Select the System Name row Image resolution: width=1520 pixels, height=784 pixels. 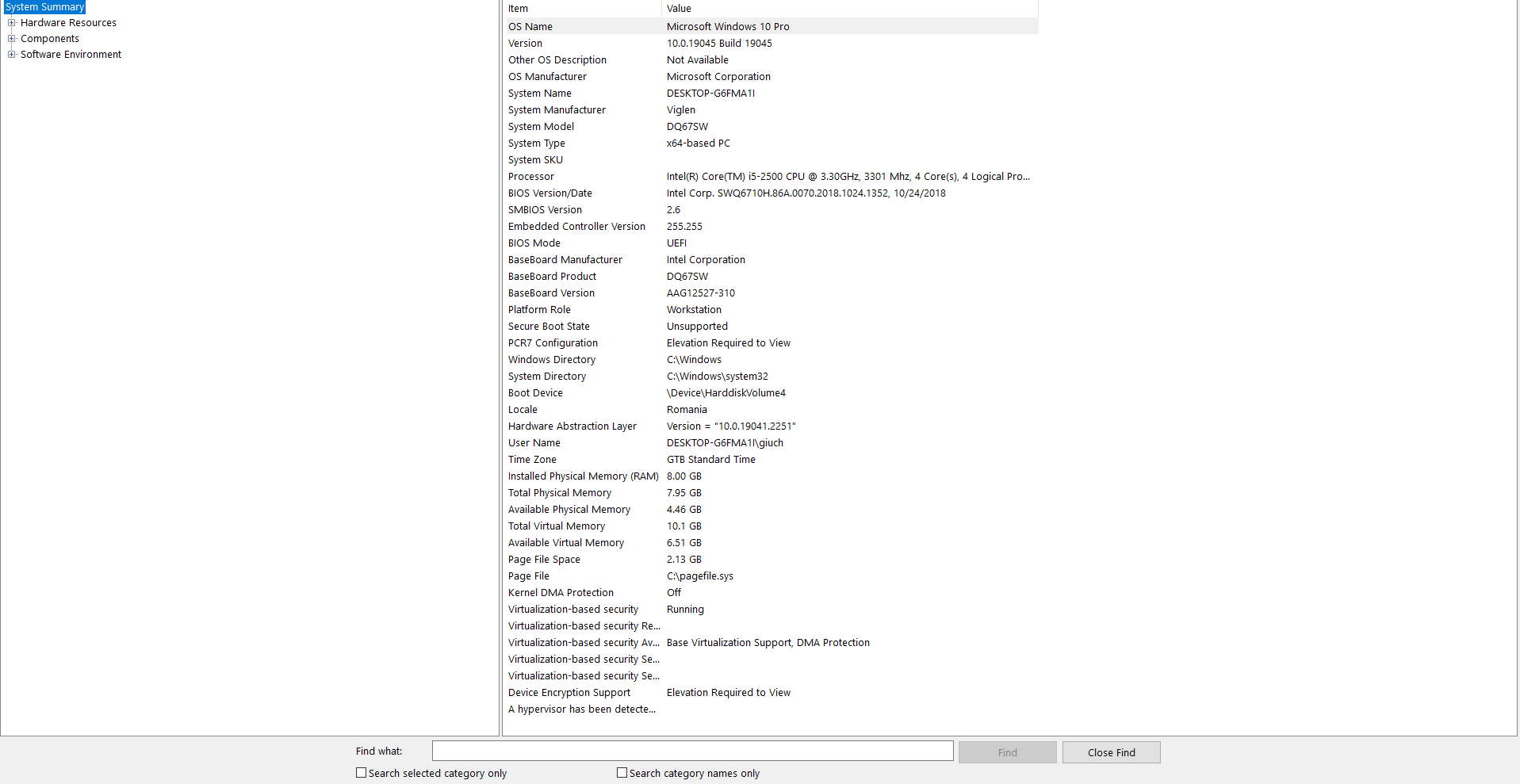(x=771, y=94)
